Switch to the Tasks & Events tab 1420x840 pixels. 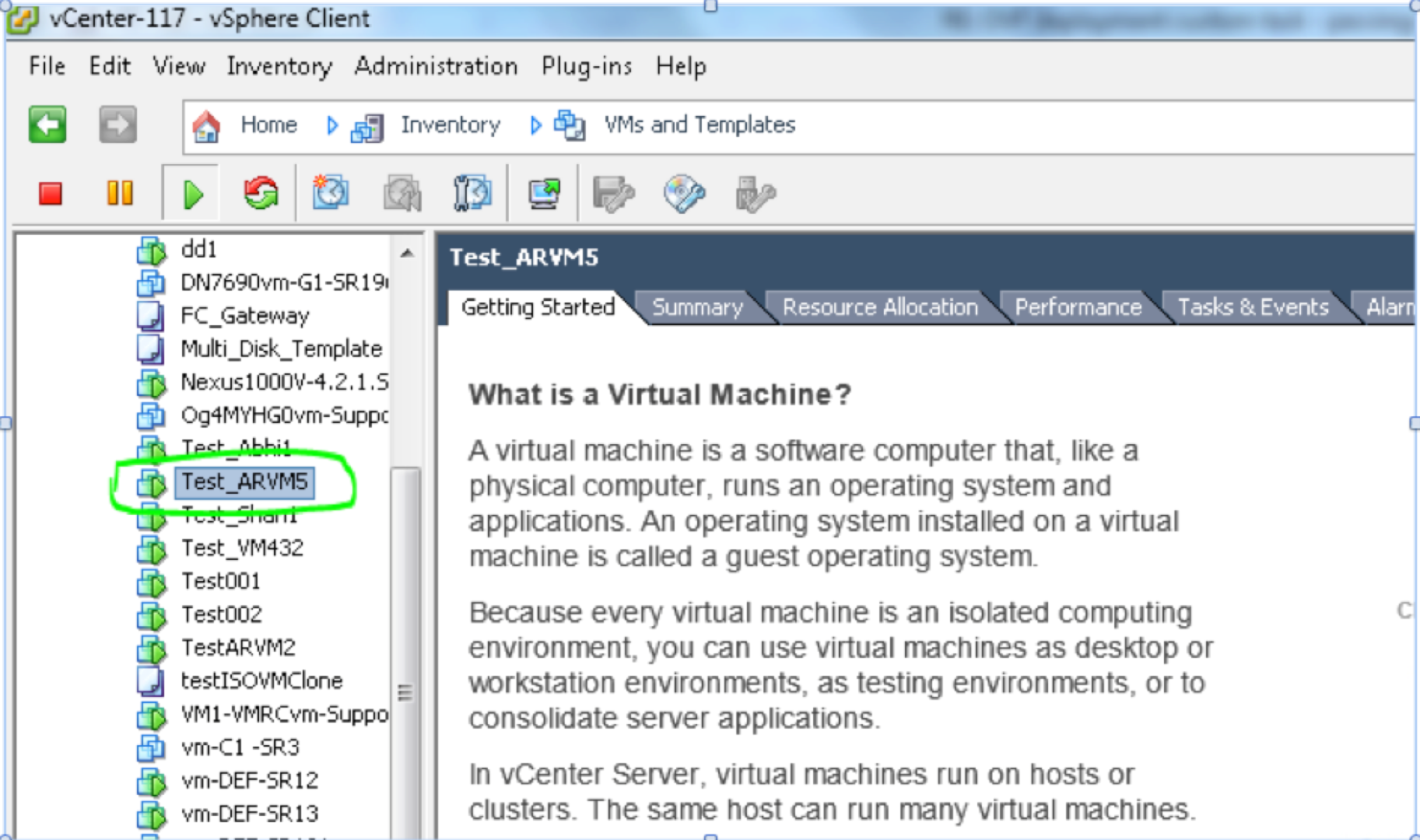[1253, 308]
